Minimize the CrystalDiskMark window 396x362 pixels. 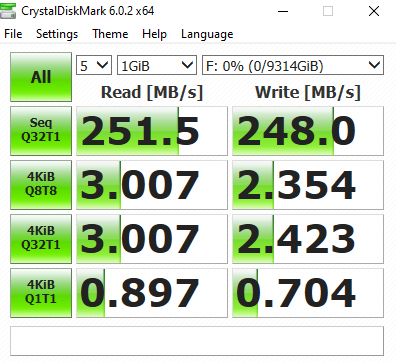(x=283, y=11)
